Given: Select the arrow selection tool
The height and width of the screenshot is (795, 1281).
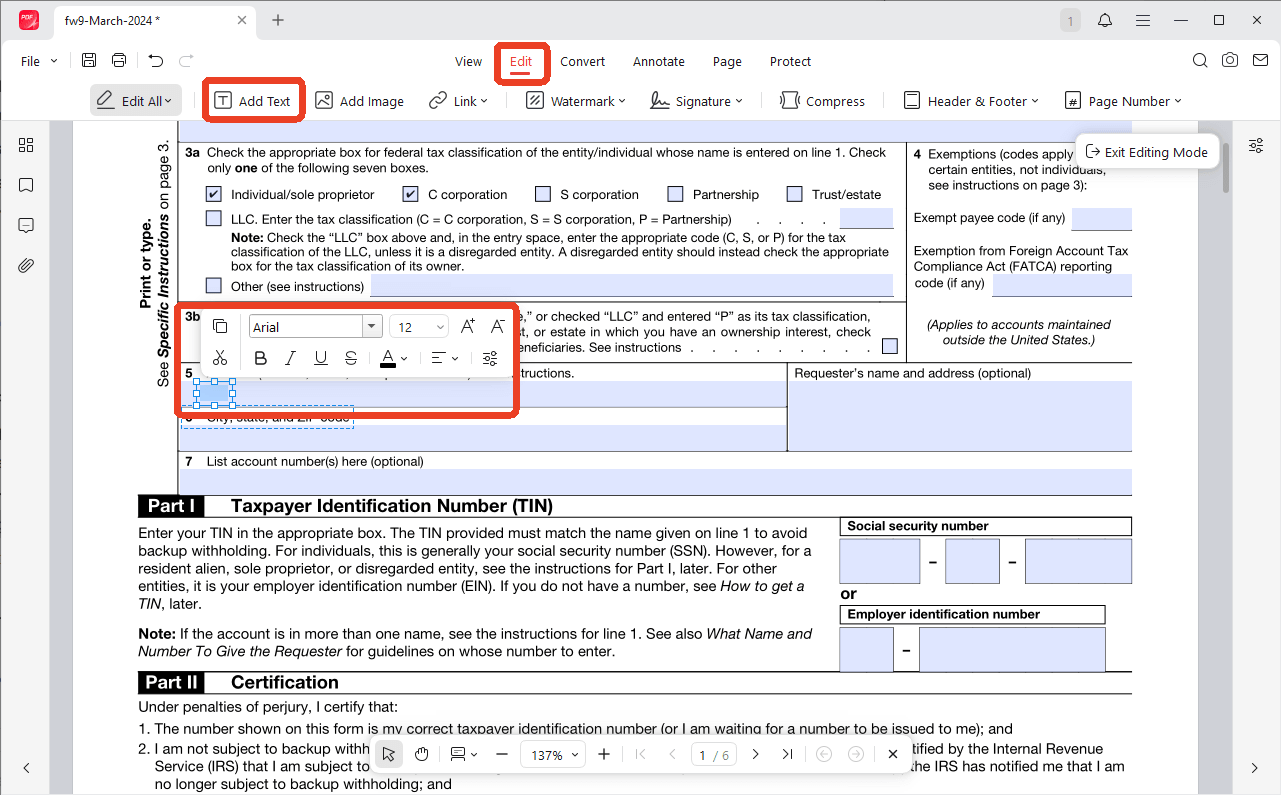Looking at the screenshot, I should pos(390,754).
